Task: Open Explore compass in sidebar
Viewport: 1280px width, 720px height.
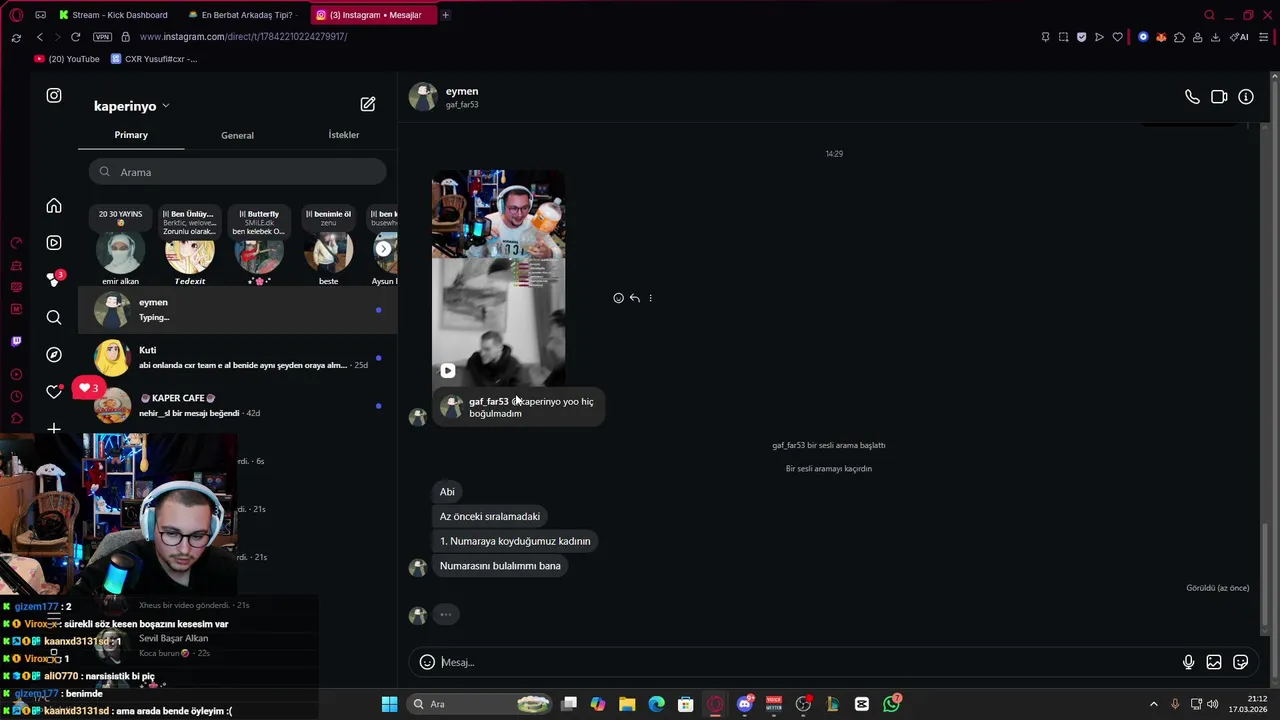Action: pos(54,355)
